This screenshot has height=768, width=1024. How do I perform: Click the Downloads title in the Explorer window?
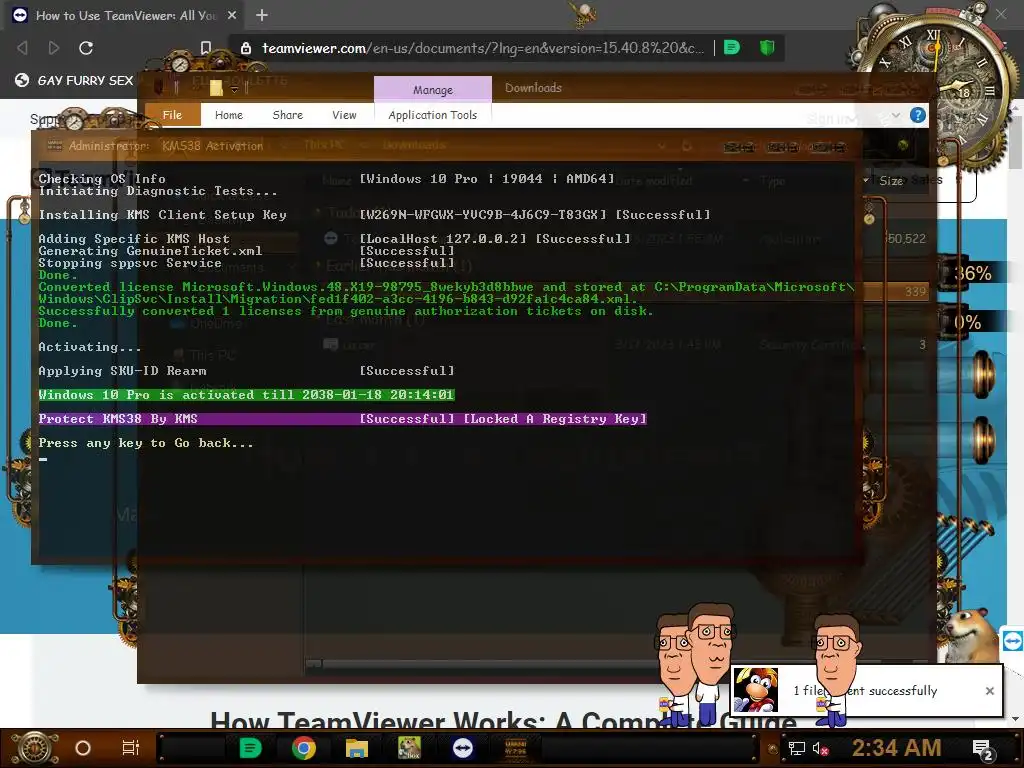(x=533, y=88)
